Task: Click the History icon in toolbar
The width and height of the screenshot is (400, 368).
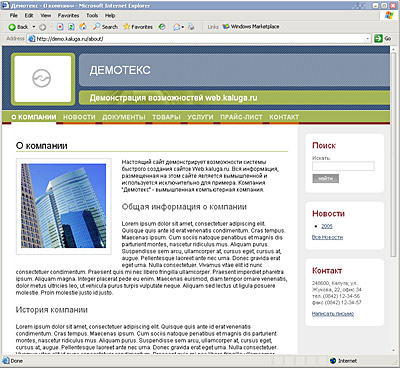Action: (x=162, y=27)
